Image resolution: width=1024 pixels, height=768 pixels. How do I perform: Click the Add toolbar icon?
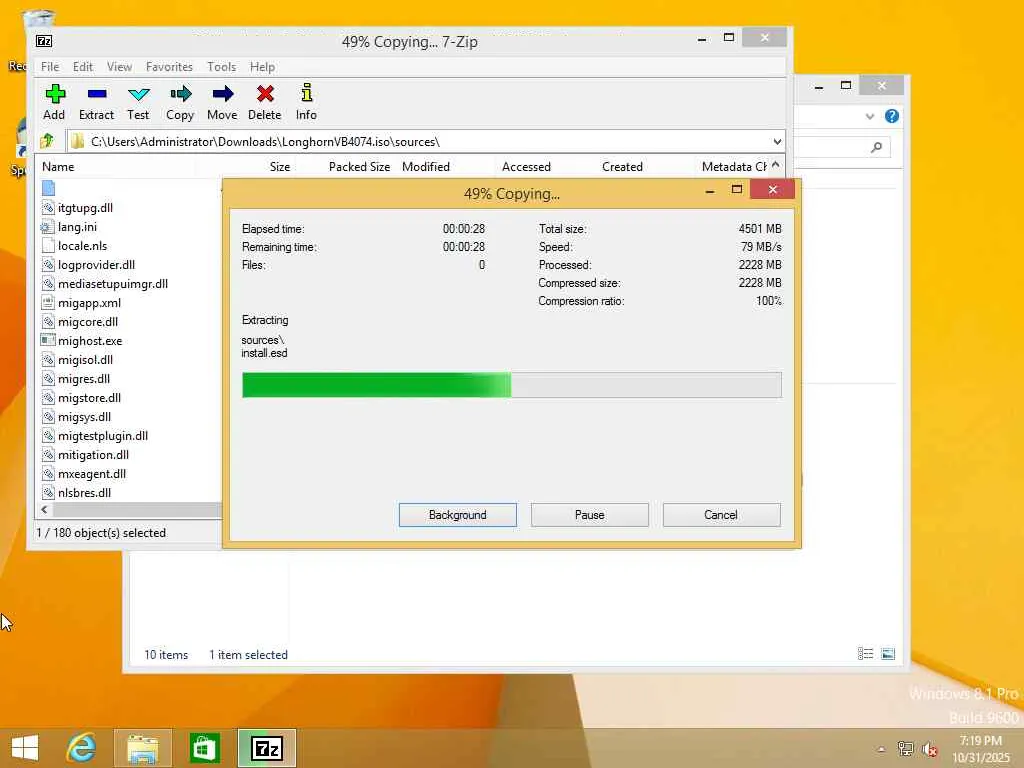click(x=55, y=94)
